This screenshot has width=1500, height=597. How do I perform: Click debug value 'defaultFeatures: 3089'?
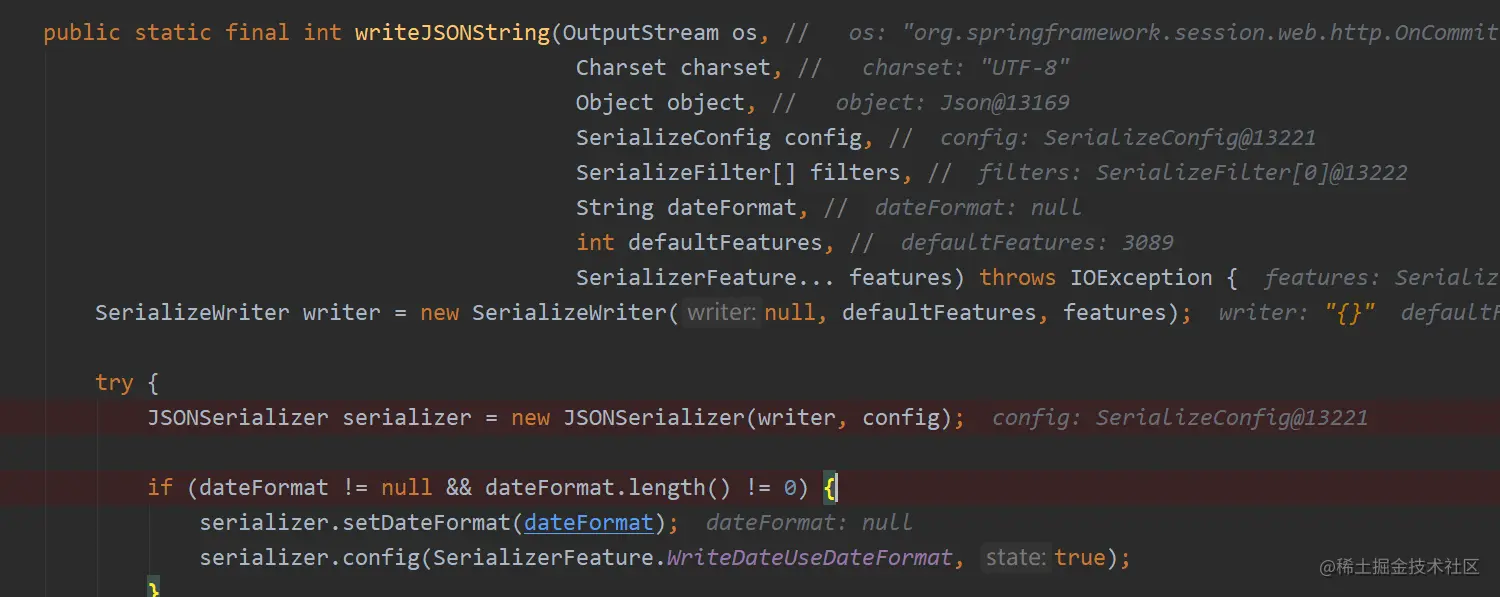[1037, 243]
